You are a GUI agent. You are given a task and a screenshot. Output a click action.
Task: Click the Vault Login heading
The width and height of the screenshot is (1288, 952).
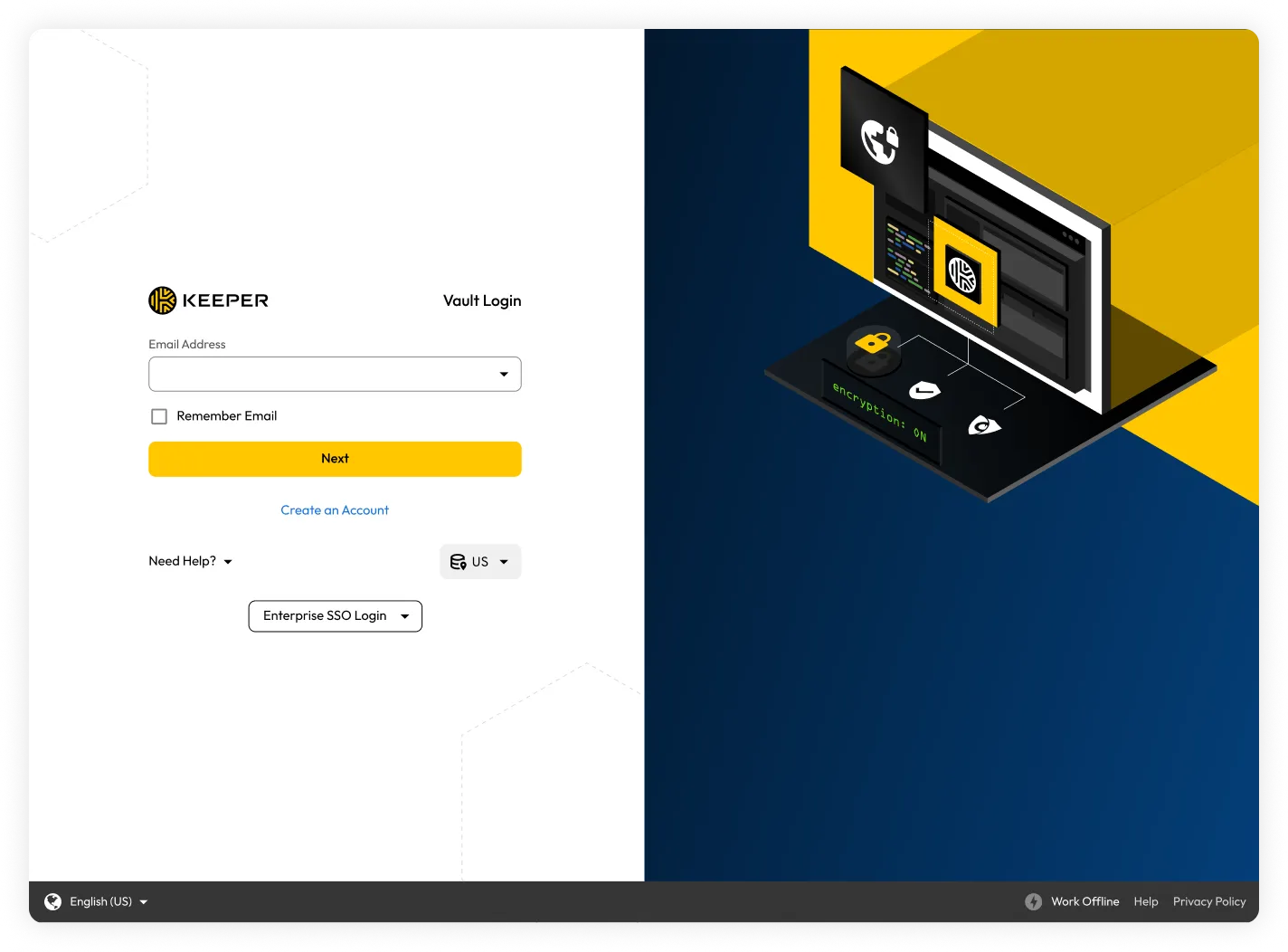pos(482,300)
